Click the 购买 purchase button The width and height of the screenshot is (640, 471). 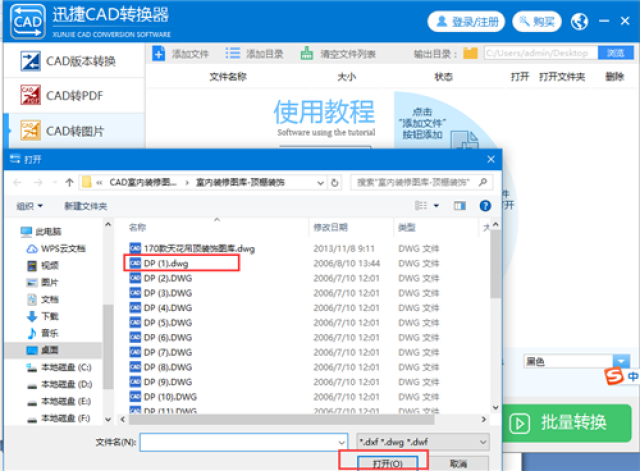point(537,21)
